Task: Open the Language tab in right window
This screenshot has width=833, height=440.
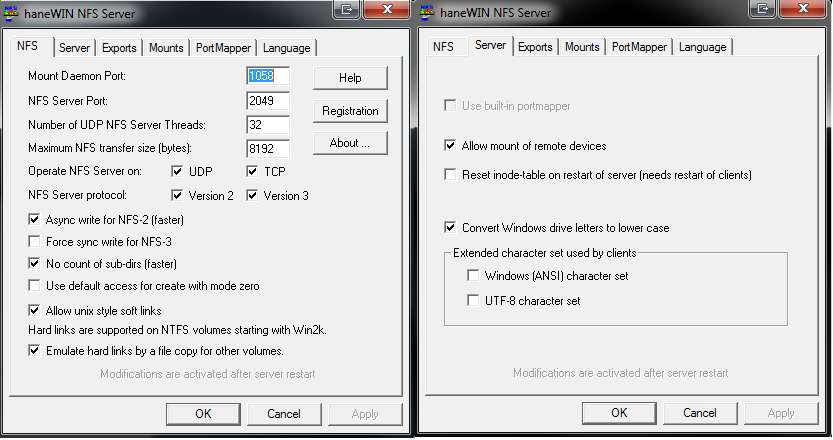Action: click(702, 47)
